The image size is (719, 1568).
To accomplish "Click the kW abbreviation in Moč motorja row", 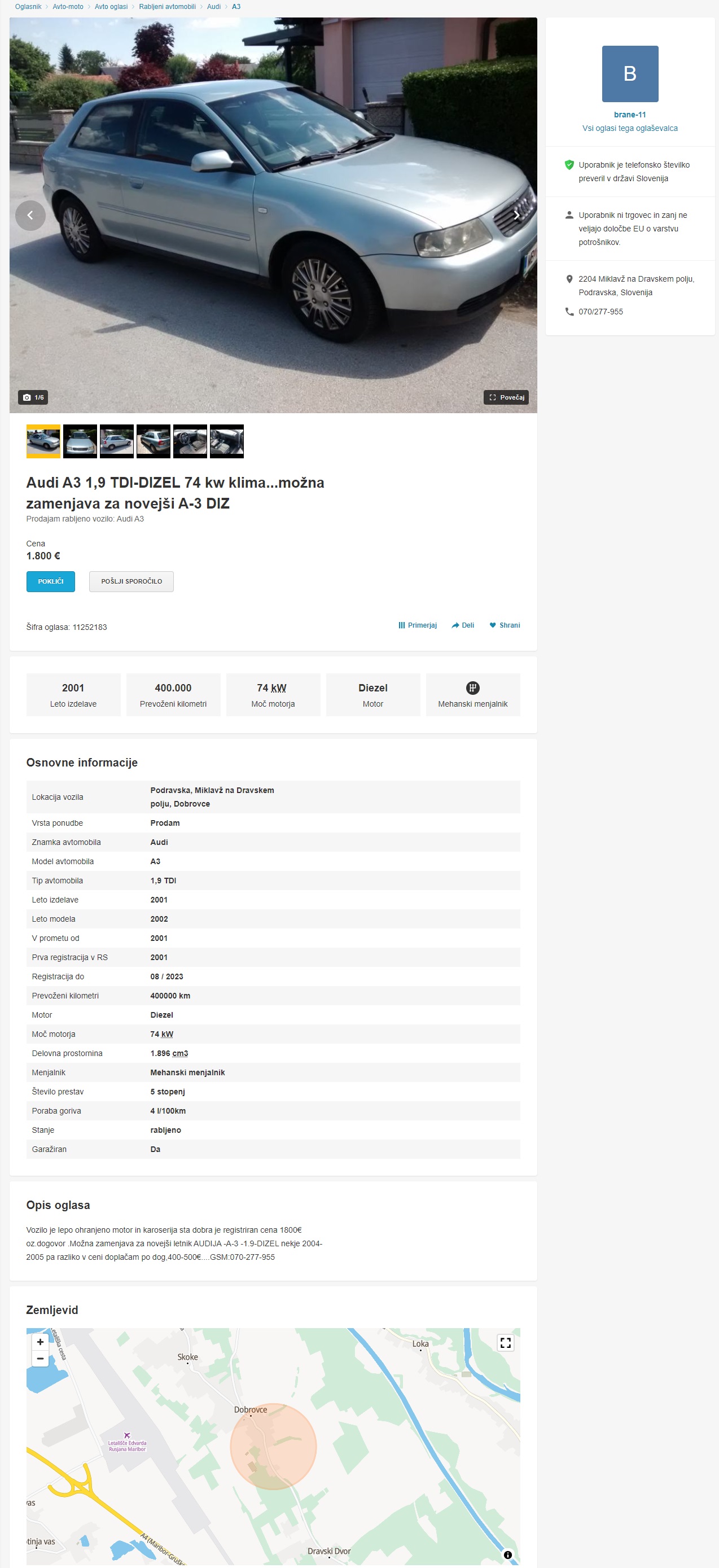I will click(168, 1034).
